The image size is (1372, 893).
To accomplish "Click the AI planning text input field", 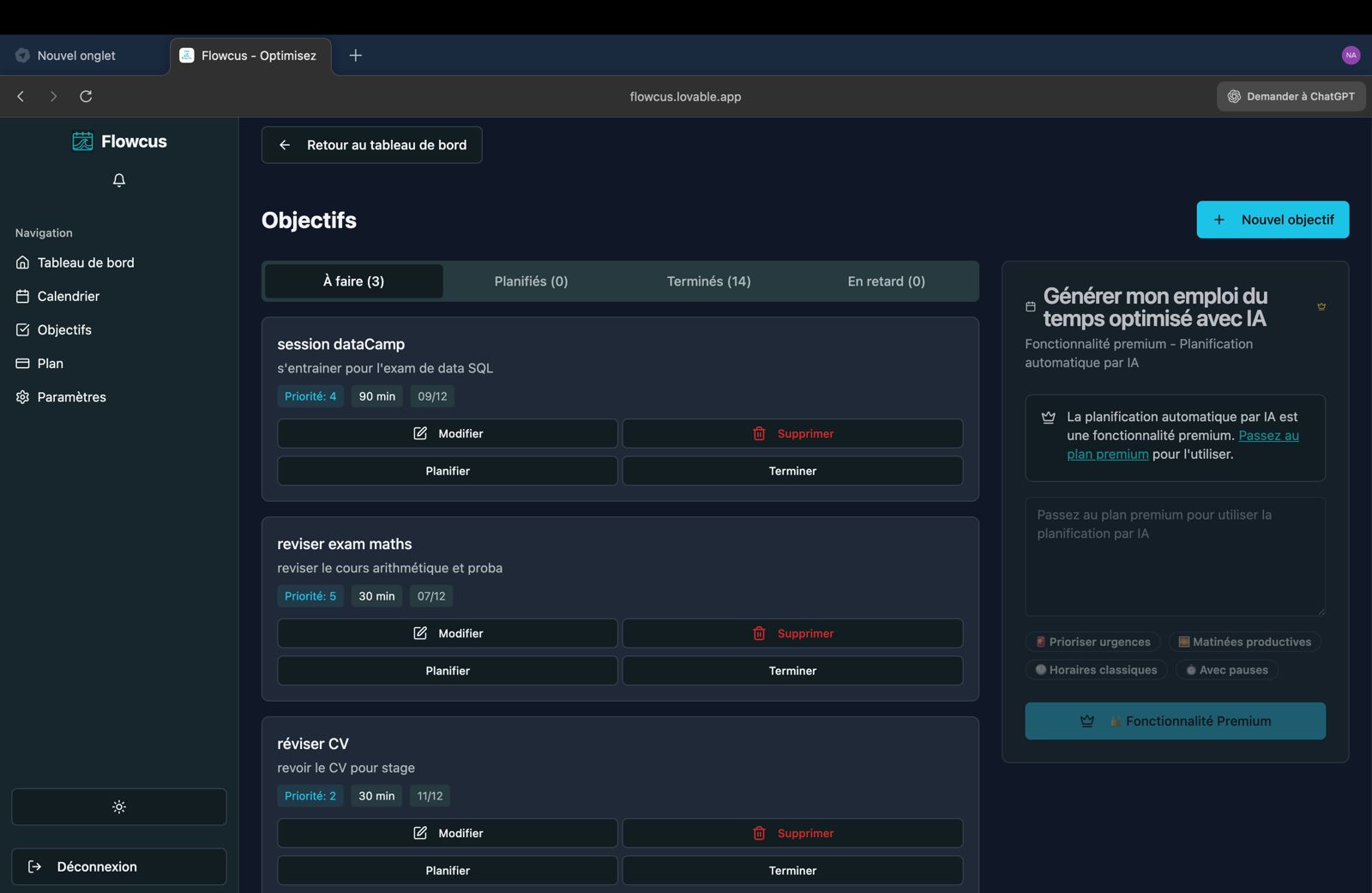I will coord(1175,556).
